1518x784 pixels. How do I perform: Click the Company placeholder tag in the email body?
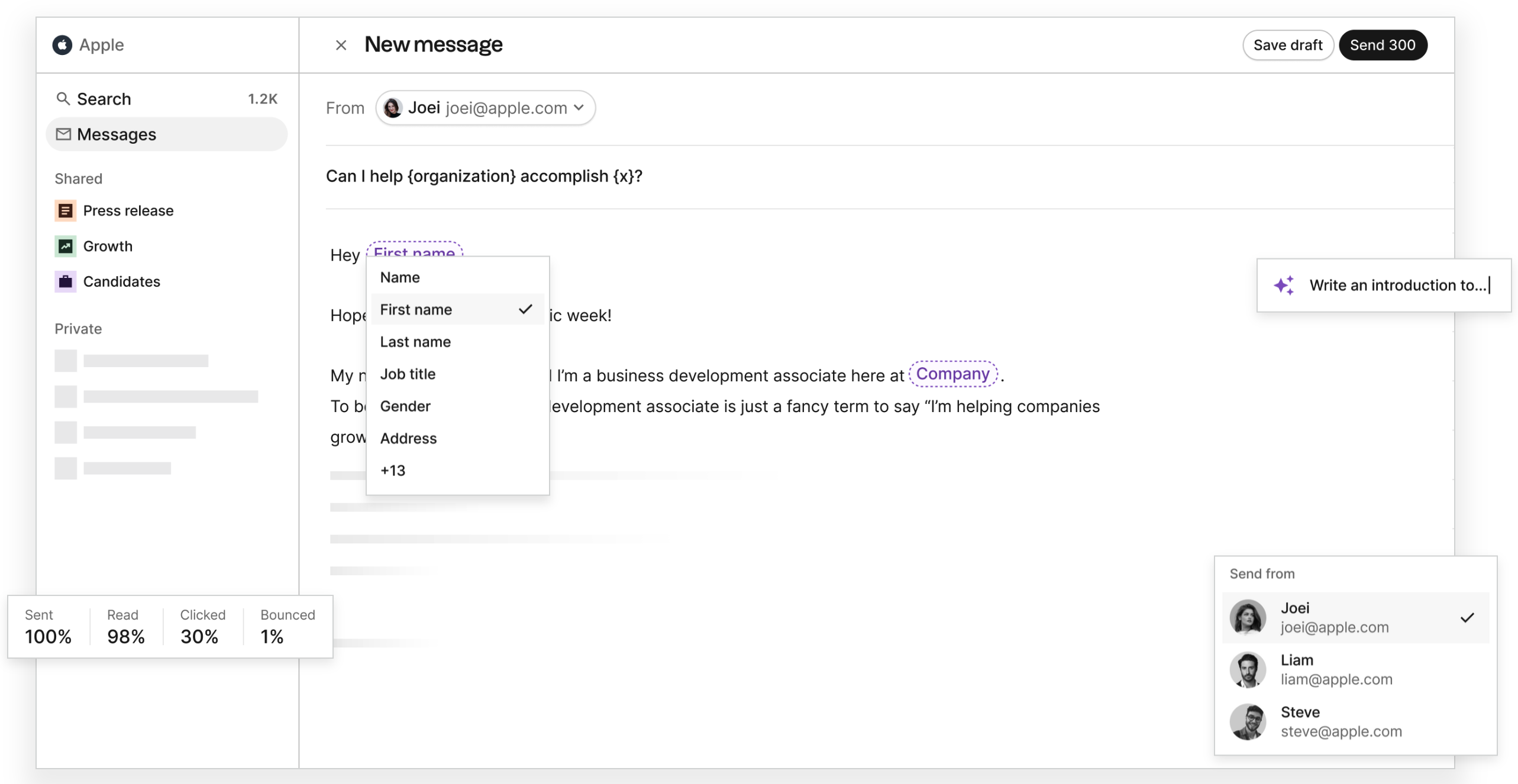tap(952, 374)
